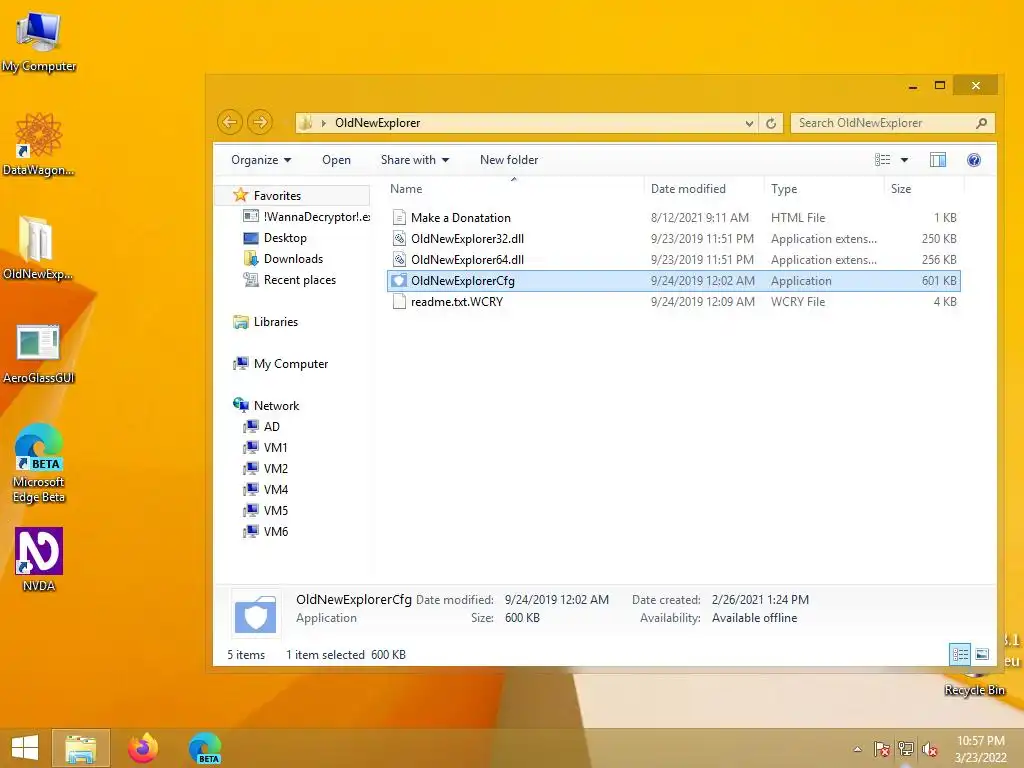The image size is (1024, 768).
Task: Select AeroGlassGUI desktop icon
Action: click(x=38, y=353)
